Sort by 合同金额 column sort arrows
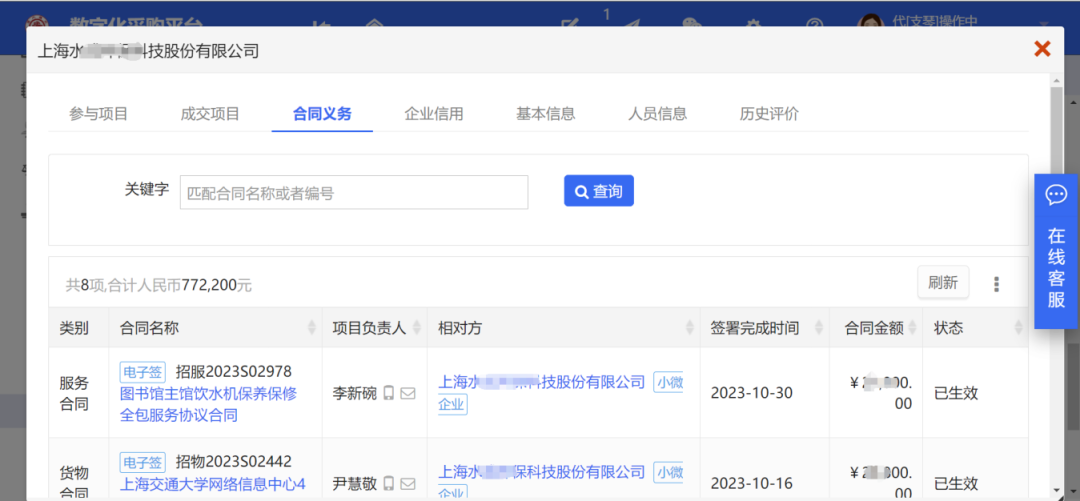The height and width of the screenshot is (501, 1080). [912, 328]
